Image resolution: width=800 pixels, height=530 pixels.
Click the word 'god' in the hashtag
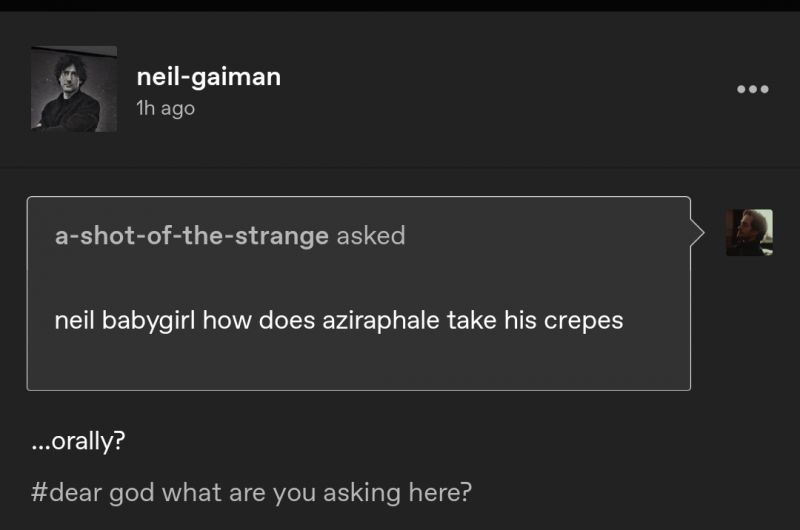132,494
